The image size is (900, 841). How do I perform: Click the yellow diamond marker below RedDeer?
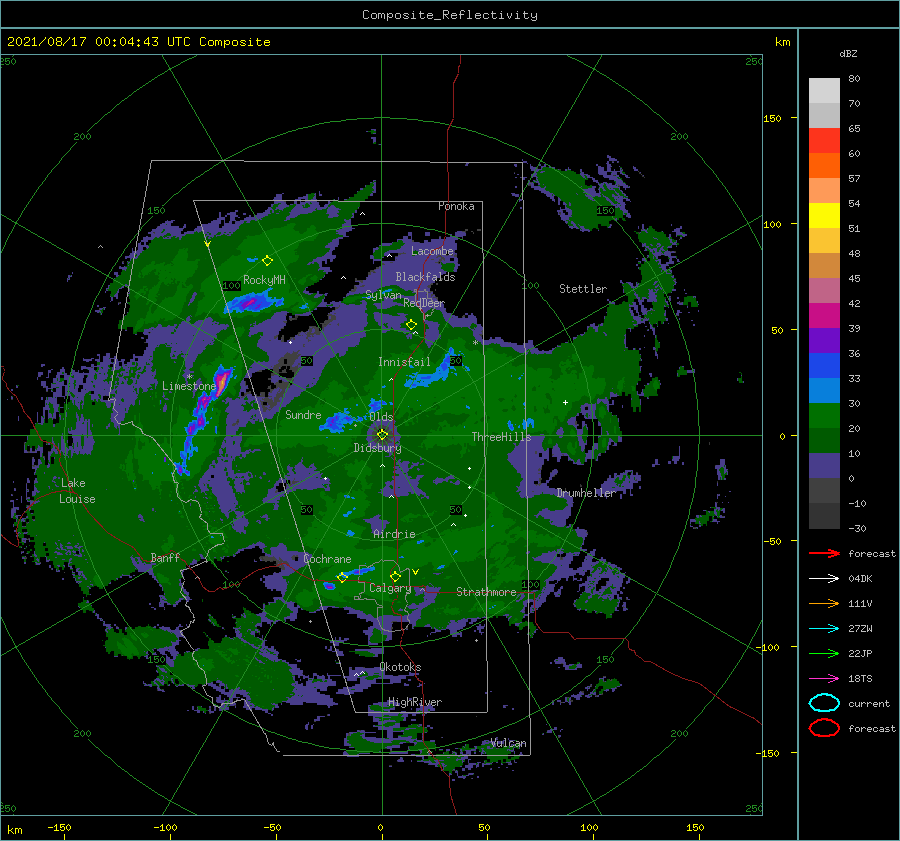click(x=412, y=325)
